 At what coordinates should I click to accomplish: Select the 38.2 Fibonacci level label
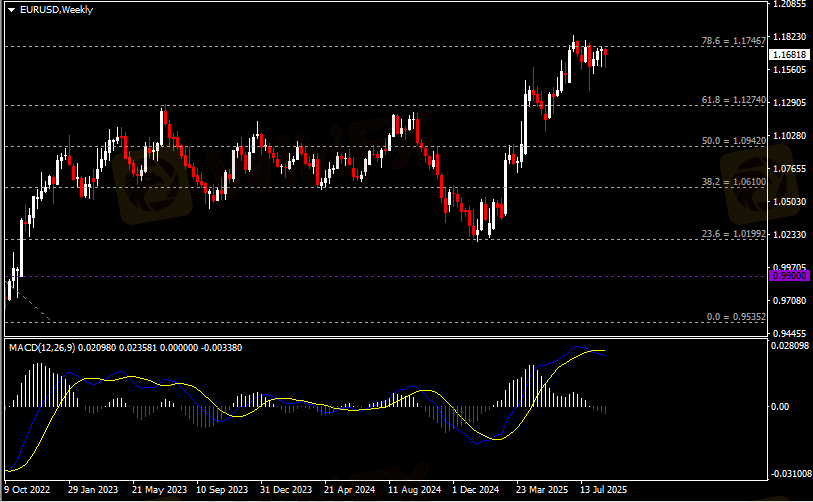(x=734, y=183)
